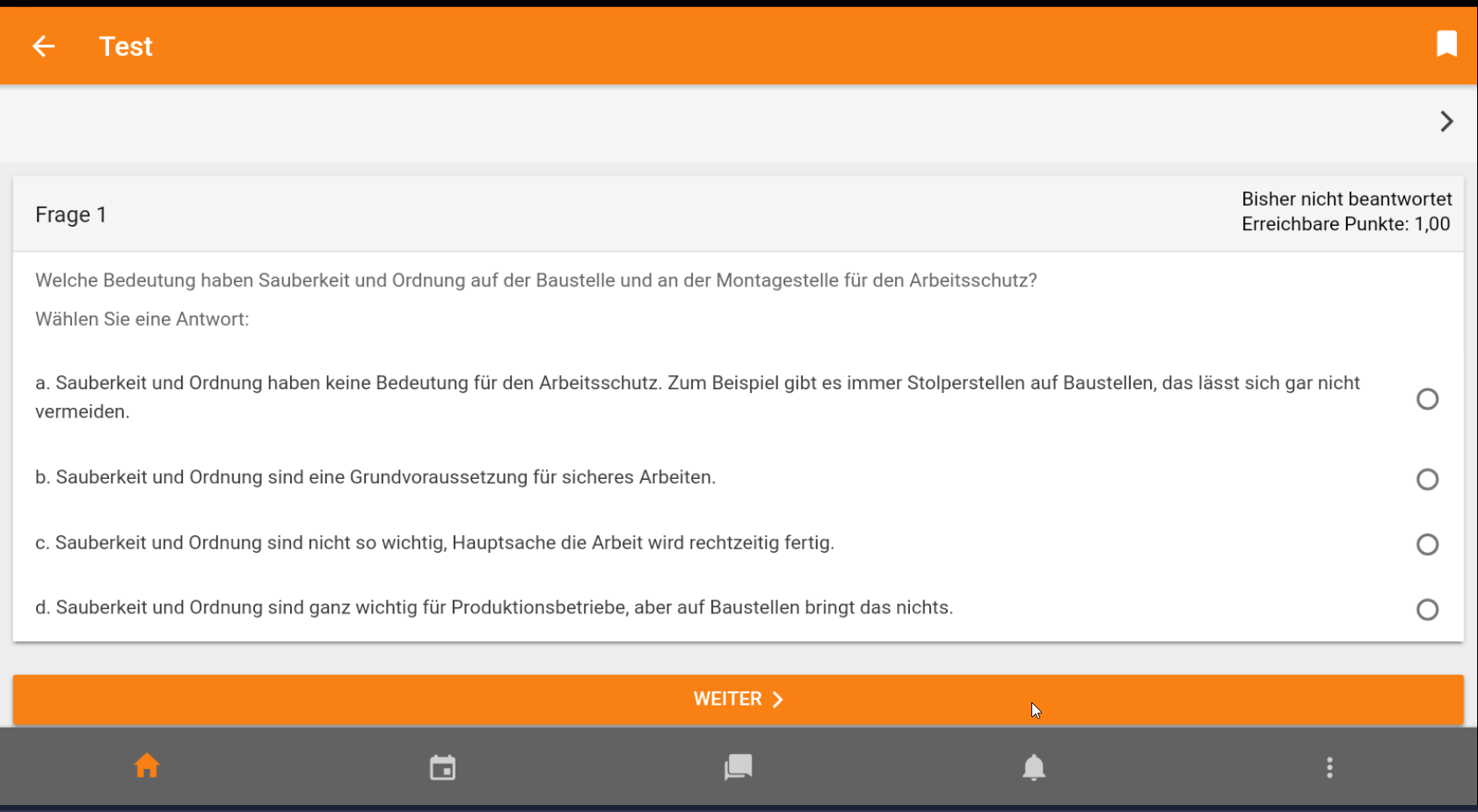Screen dimensions: 1478x812
Task: Click answer text mentioning Produktionsbetriebe
Action: [493, 607]
